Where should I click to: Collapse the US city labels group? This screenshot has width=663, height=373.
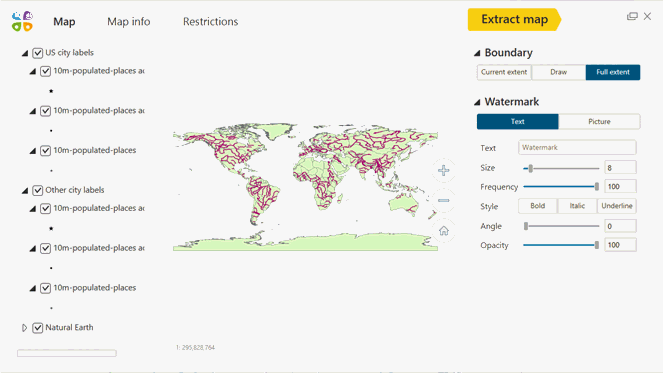coord(25,53)
